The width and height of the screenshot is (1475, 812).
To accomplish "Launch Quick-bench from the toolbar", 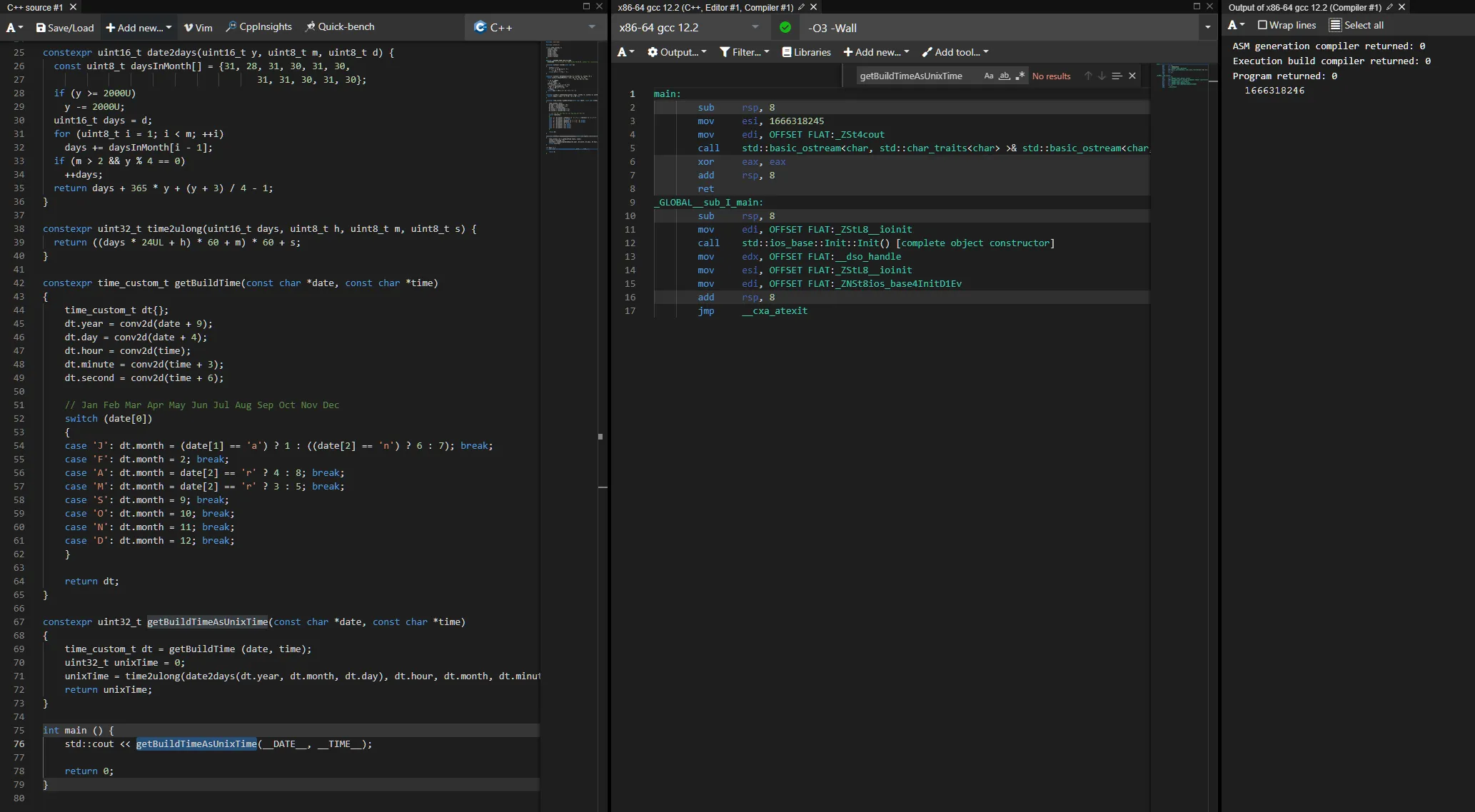I will point(340,26).
